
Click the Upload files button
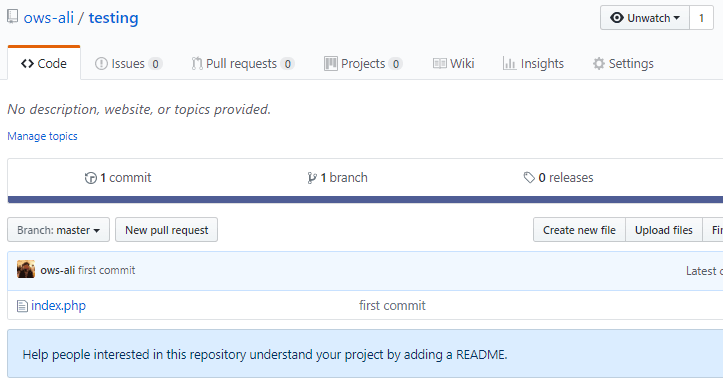click(664, 230)
